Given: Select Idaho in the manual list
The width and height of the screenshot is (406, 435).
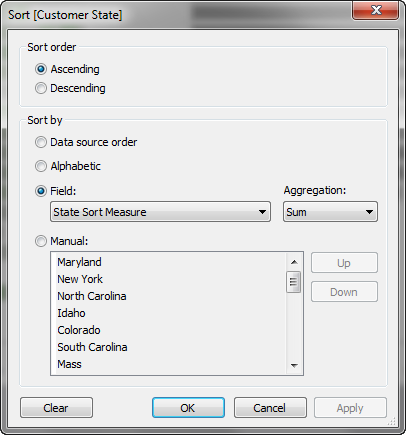Looking at the screenshot, I should click(71, 313).
